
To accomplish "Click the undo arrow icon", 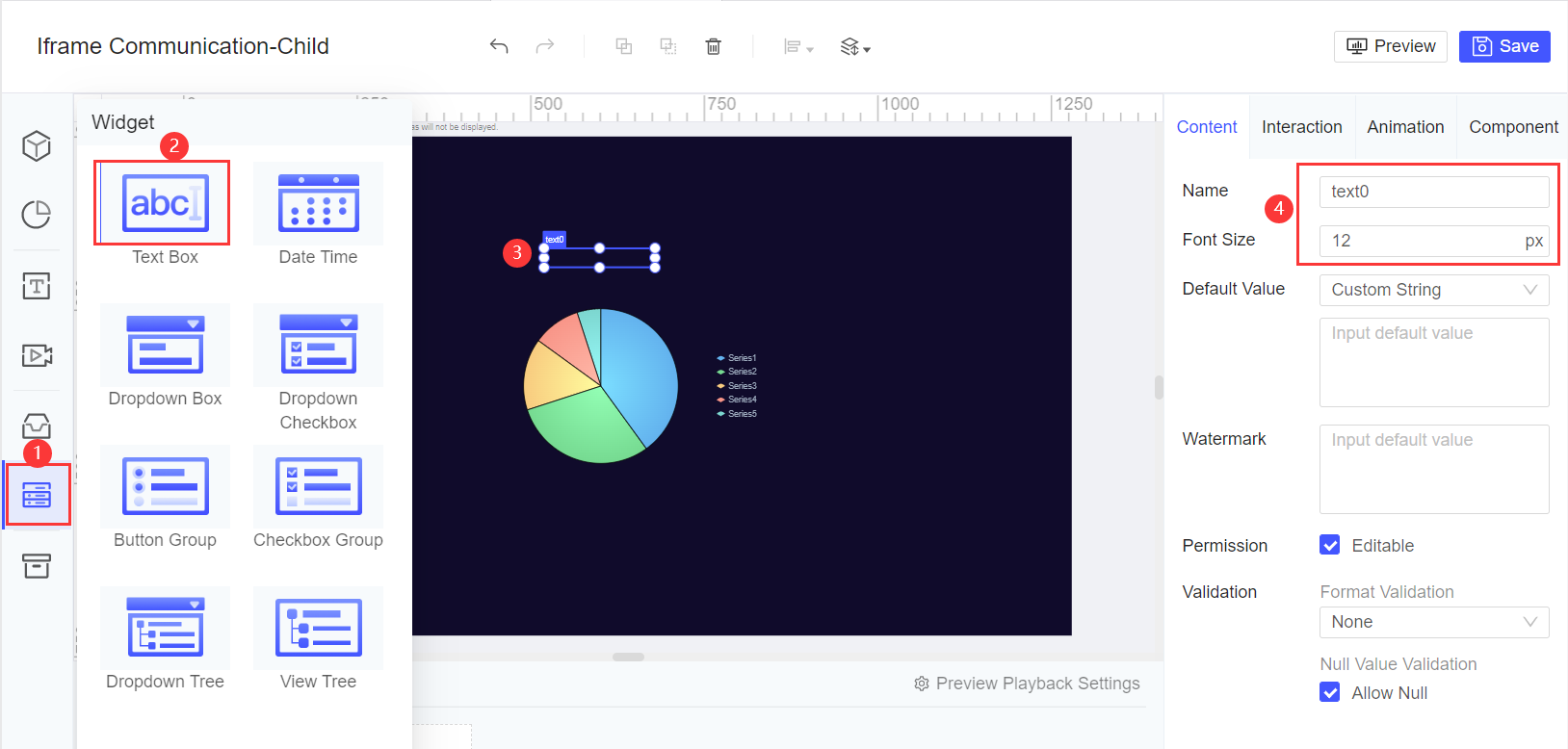I will point(499,46).
